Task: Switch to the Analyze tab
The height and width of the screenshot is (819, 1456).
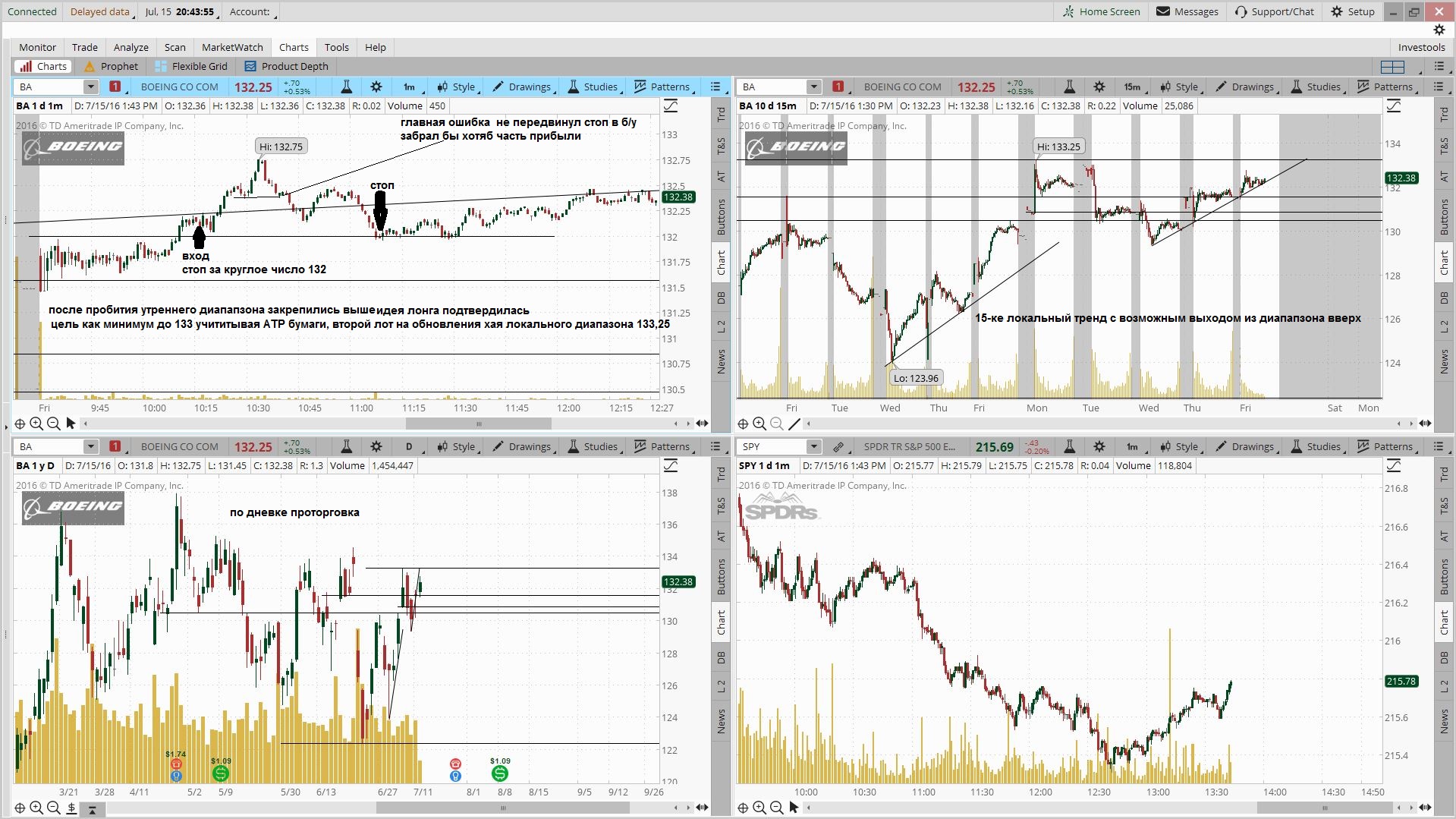Action: point(131,47)
